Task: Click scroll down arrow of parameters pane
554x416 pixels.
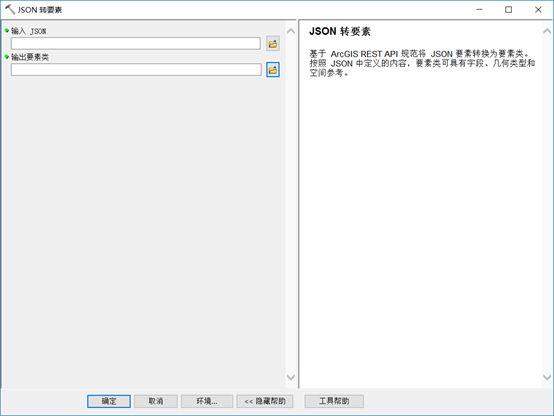Action: point(291,377)
